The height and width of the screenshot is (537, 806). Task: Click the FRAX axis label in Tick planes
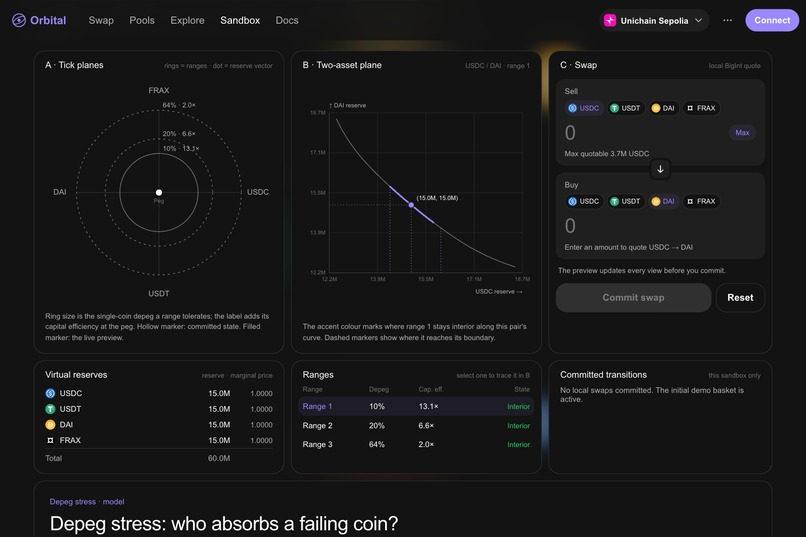click(x=159, y=90)
